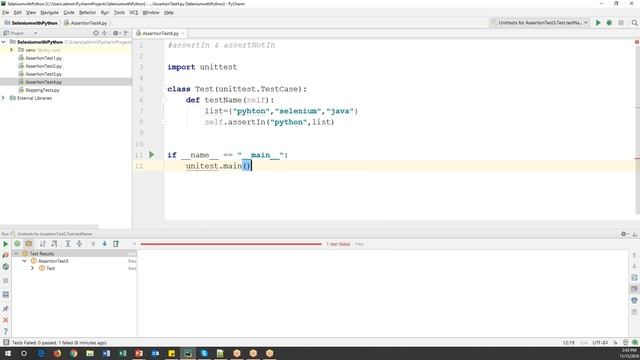Pin the Run tab
The image size is (640, 360).
click(5, 309)
